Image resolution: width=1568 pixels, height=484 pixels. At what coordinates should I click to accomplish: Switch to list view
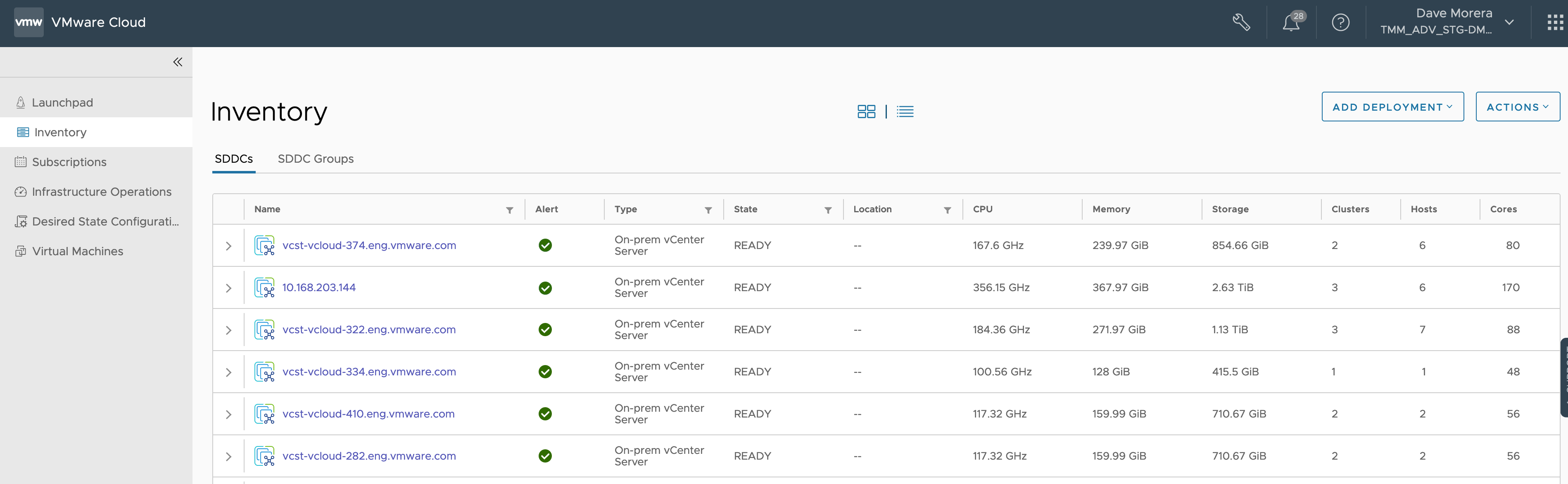(905, 112)
